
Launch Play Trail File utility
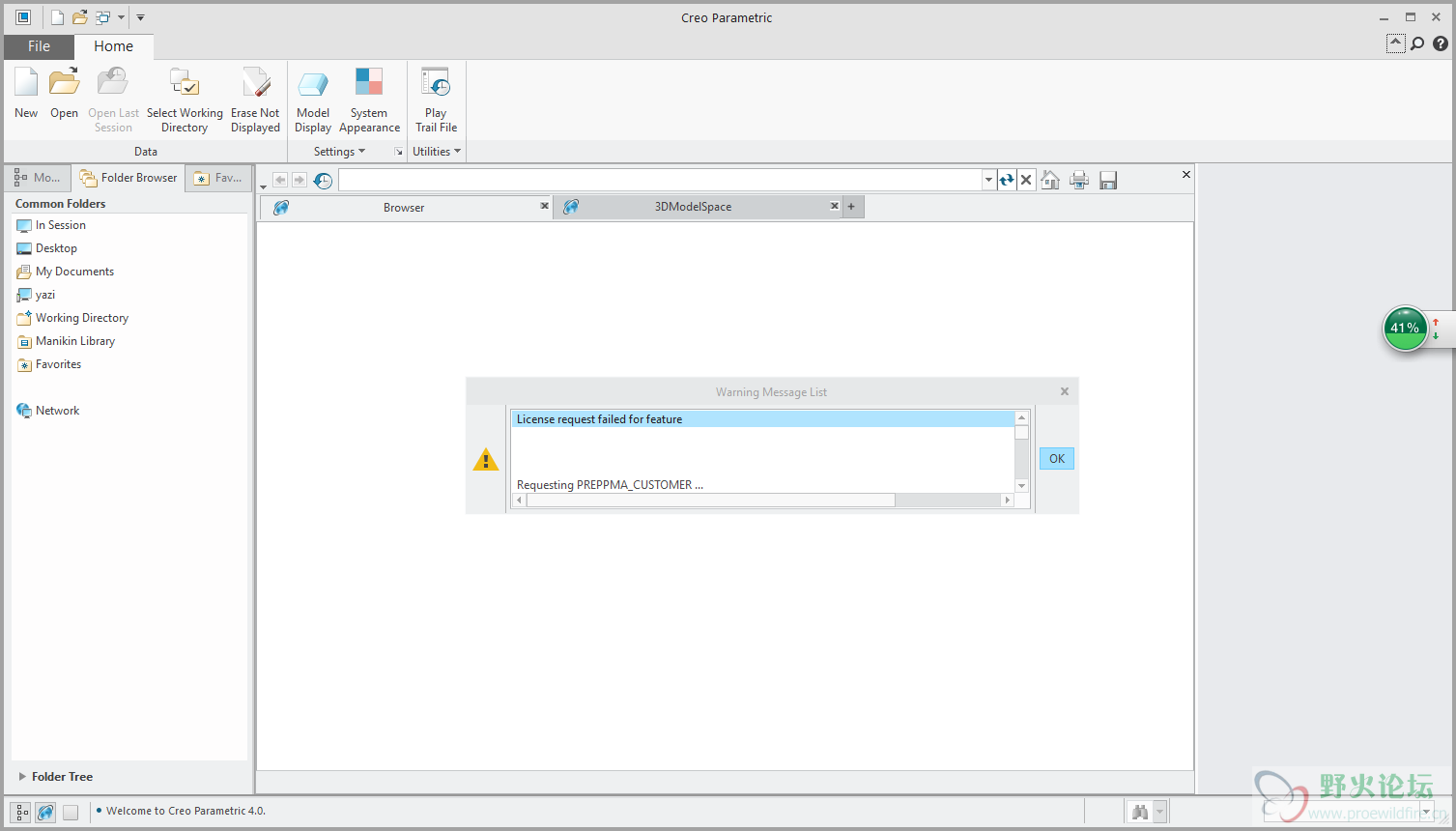436,100
